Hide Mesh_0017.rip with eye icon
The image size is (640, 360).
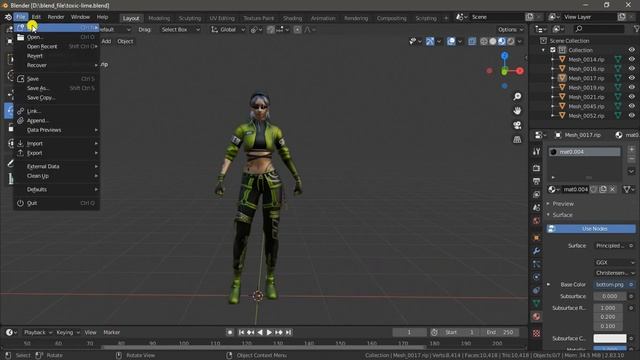click(631, 78)
